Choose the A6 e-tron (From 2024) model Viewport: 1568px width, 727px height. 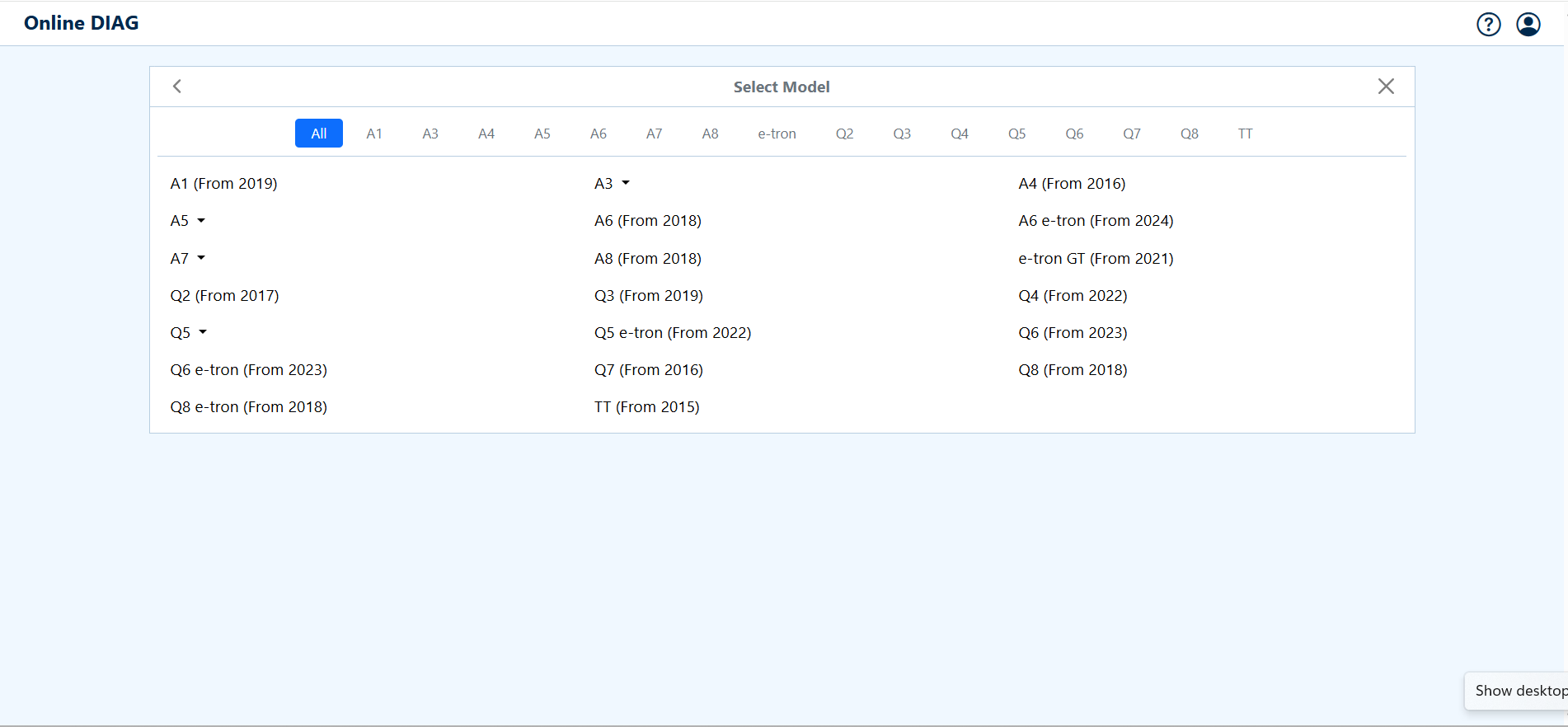tap(1096, 221)
